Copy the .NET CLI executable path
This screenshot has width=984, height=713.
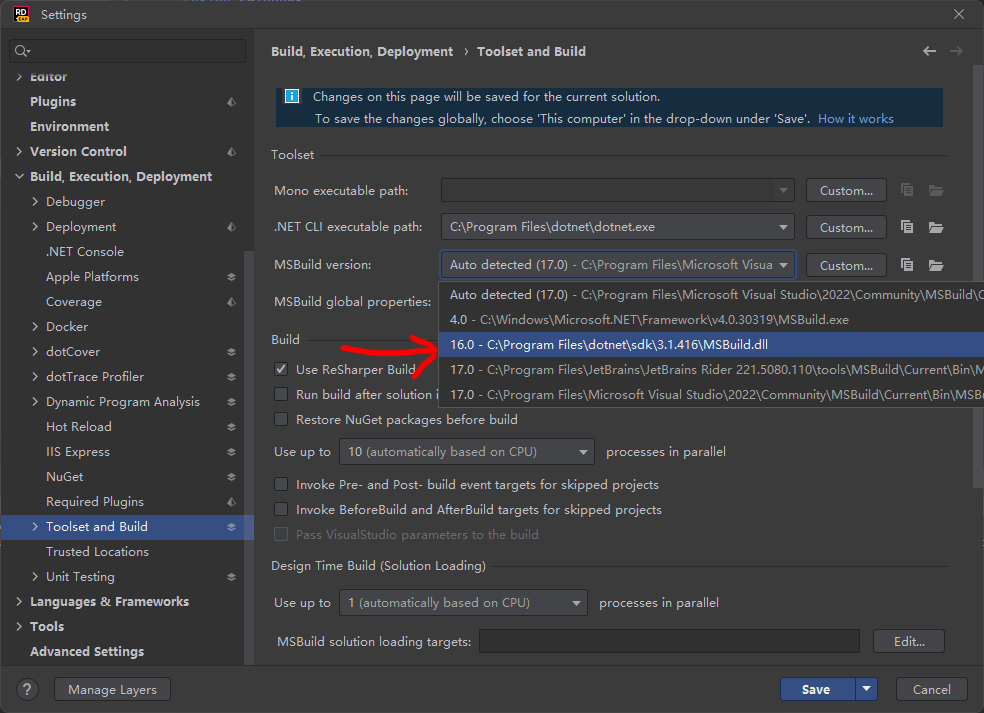point(907,227)
